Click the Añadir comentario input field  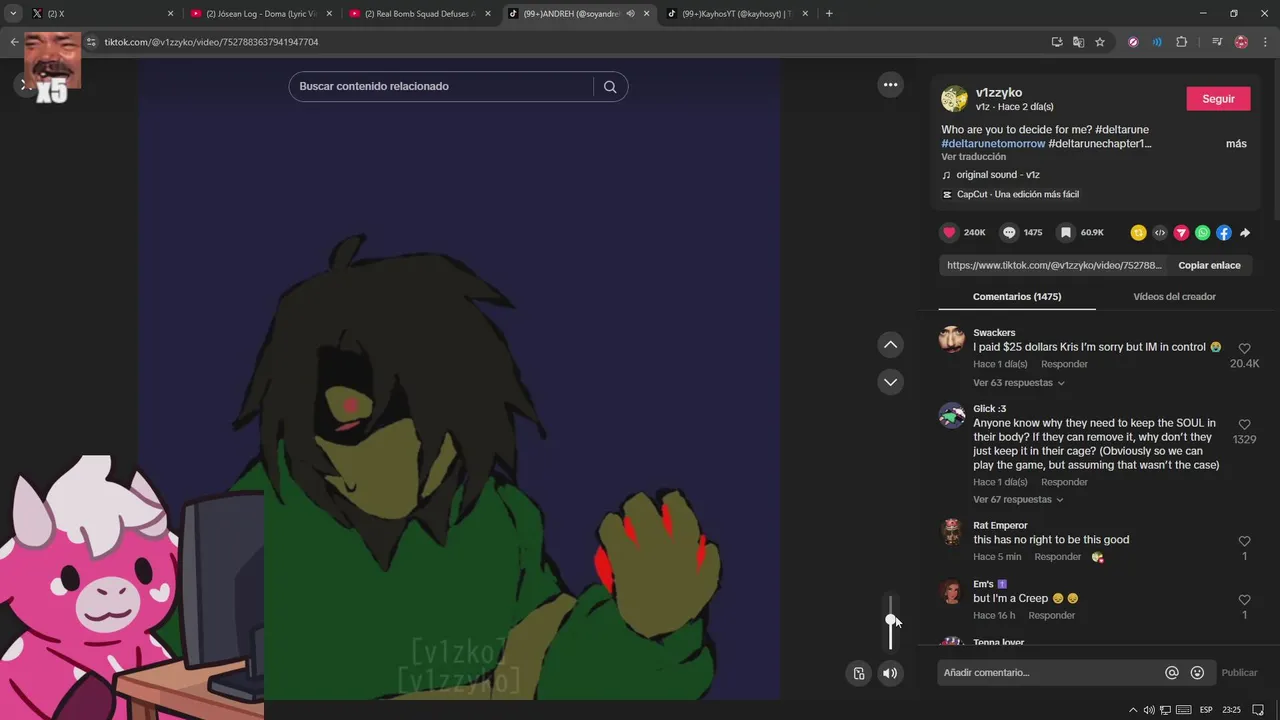[x=1050, y=673]
